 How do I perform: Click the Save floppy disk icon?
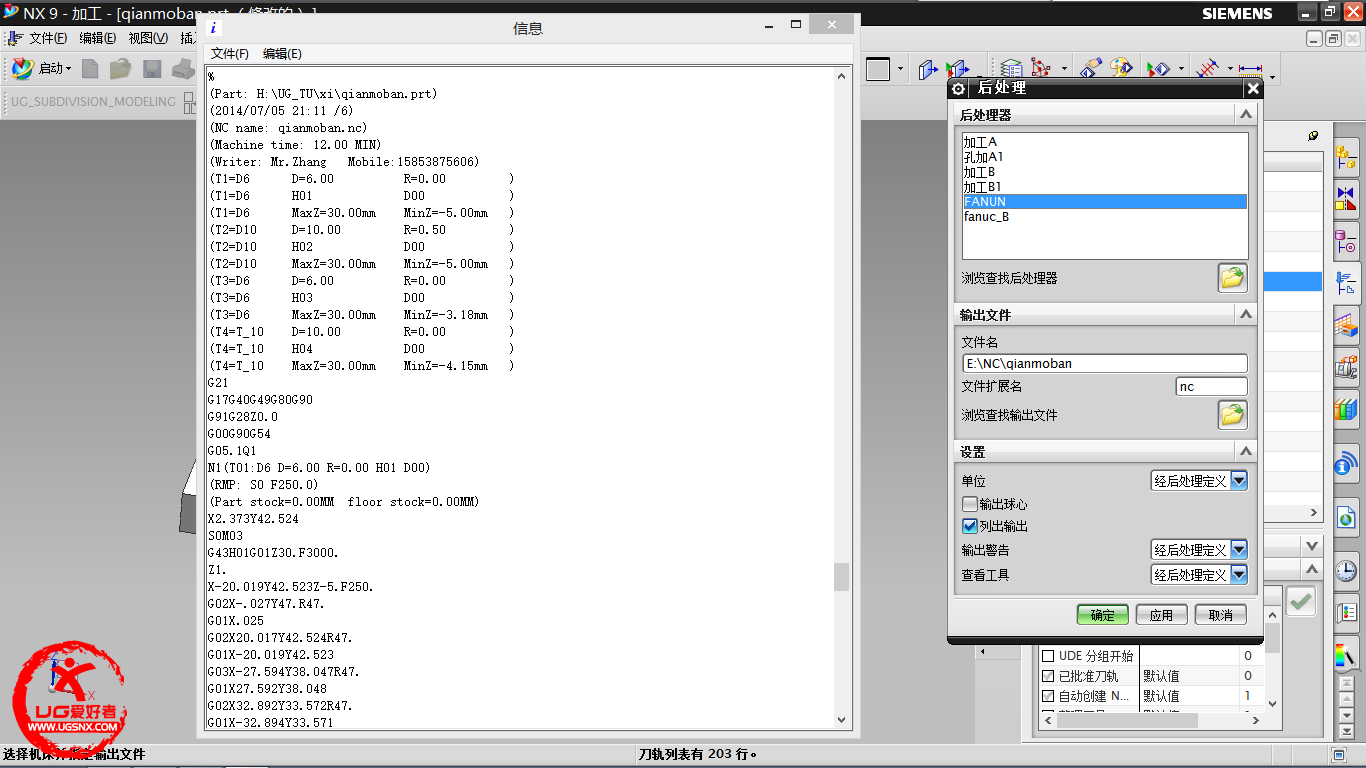pos(152,68)
